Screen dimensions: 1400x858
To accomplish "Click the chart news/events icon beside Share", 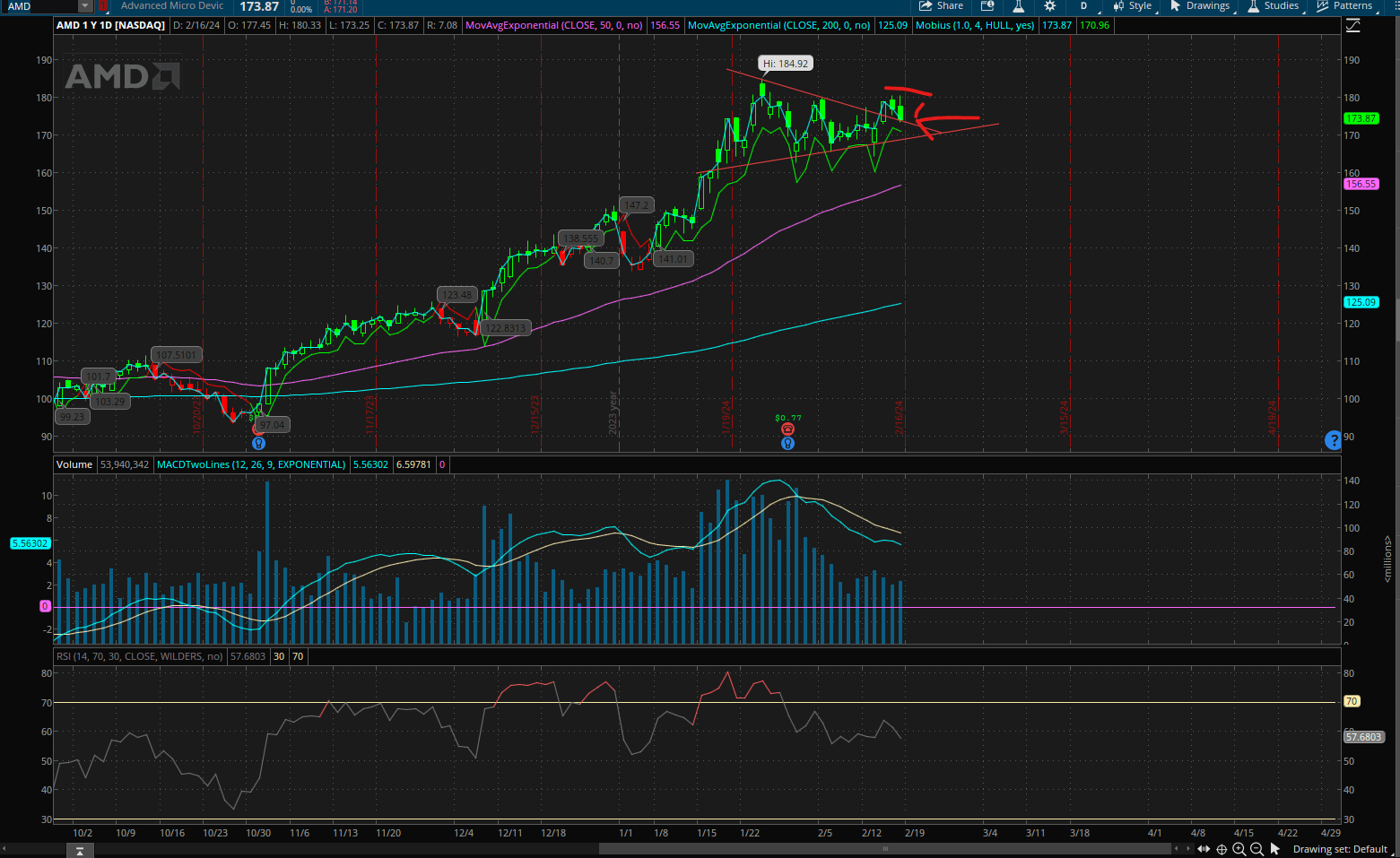I will pos(987,5).
